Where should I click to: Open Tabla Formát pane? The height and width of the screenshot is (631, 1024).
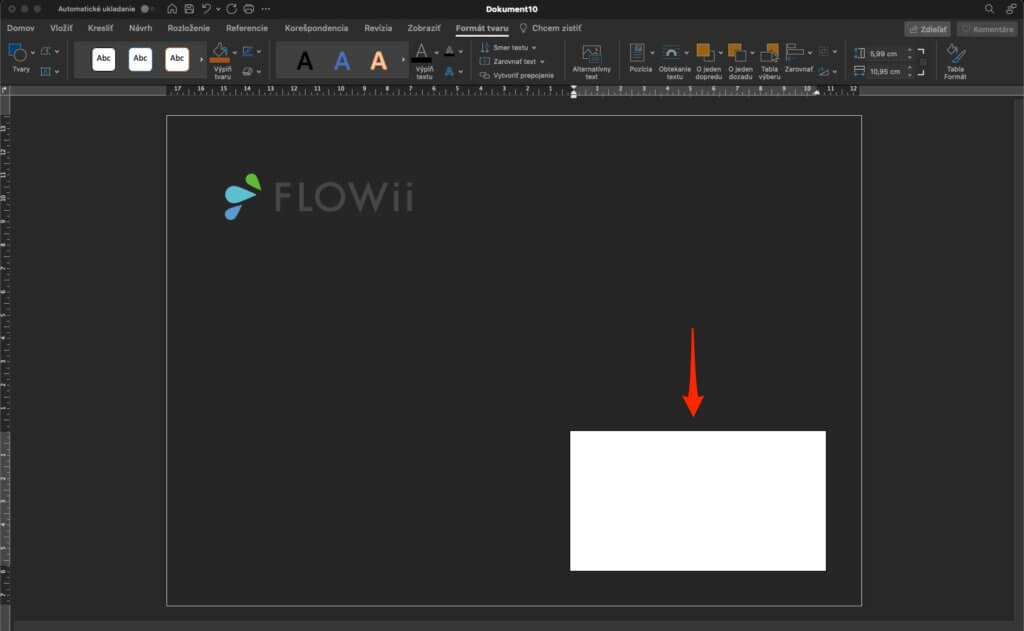coord(955,62)
